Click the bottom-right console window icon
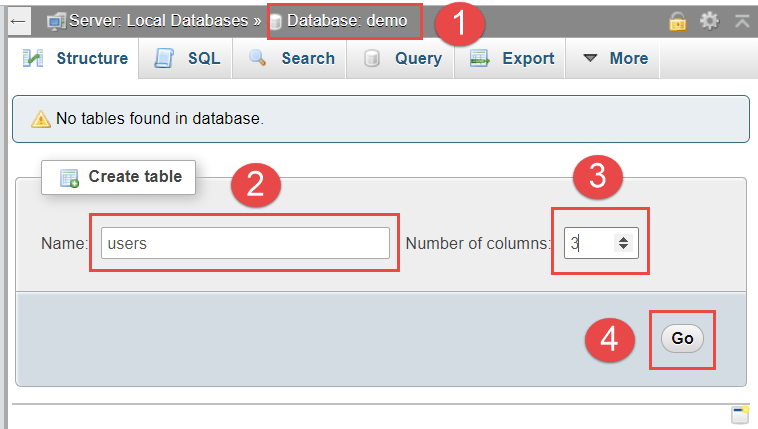The width and height of the screenshot is (758, 429). 740,415
